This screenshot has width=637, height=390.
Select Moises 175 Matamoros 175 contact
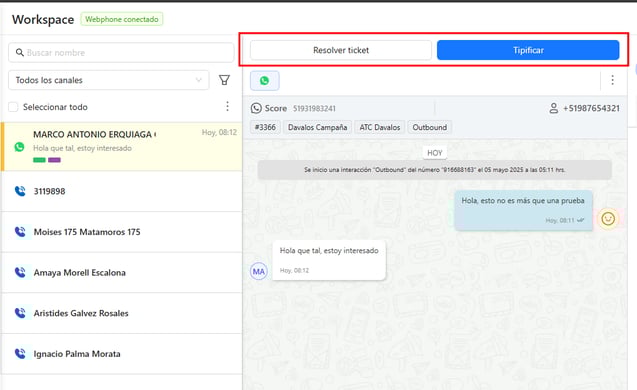[121, 232]
